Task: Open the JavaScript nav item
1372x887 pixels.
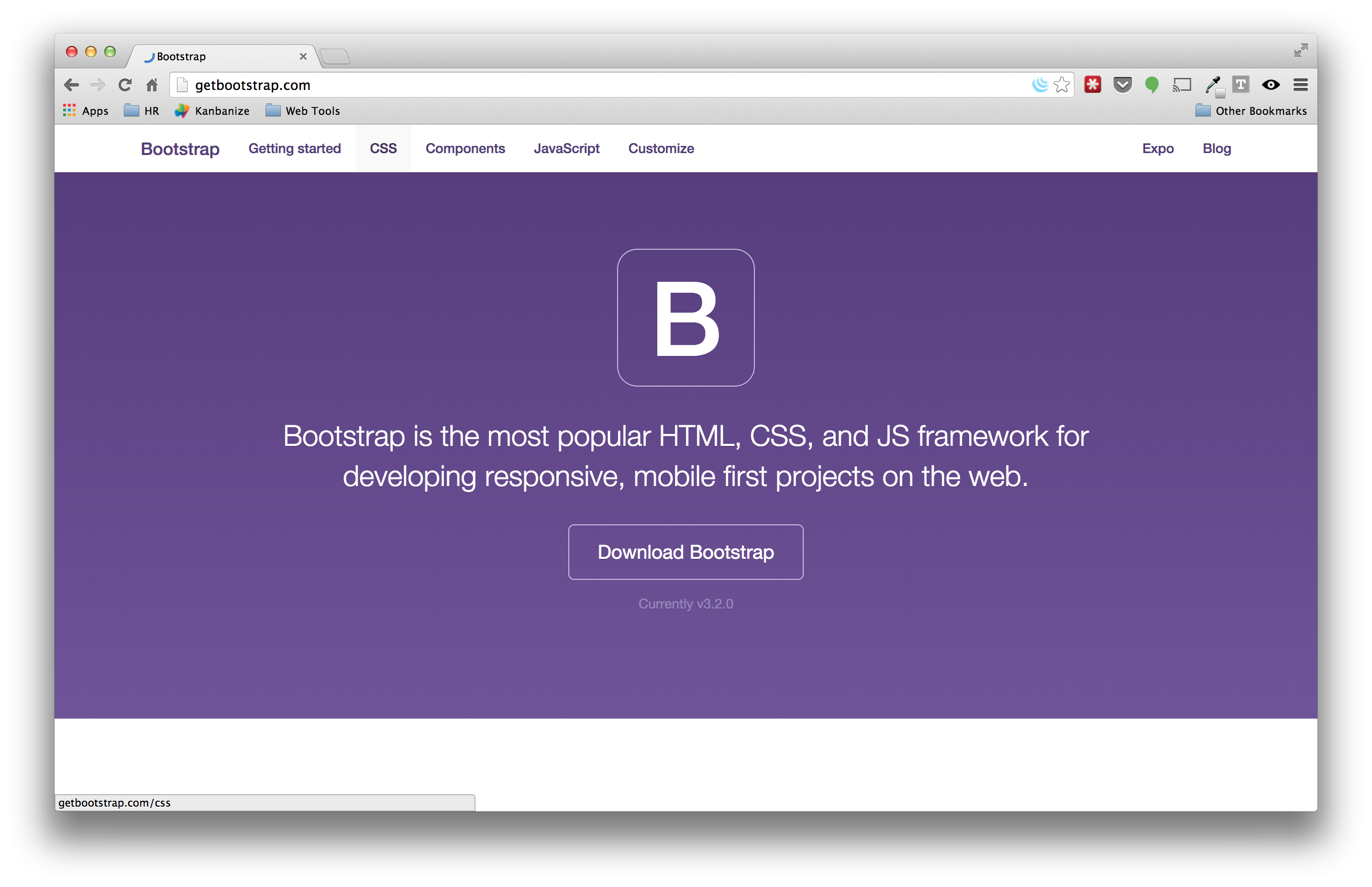Action: 566,149
